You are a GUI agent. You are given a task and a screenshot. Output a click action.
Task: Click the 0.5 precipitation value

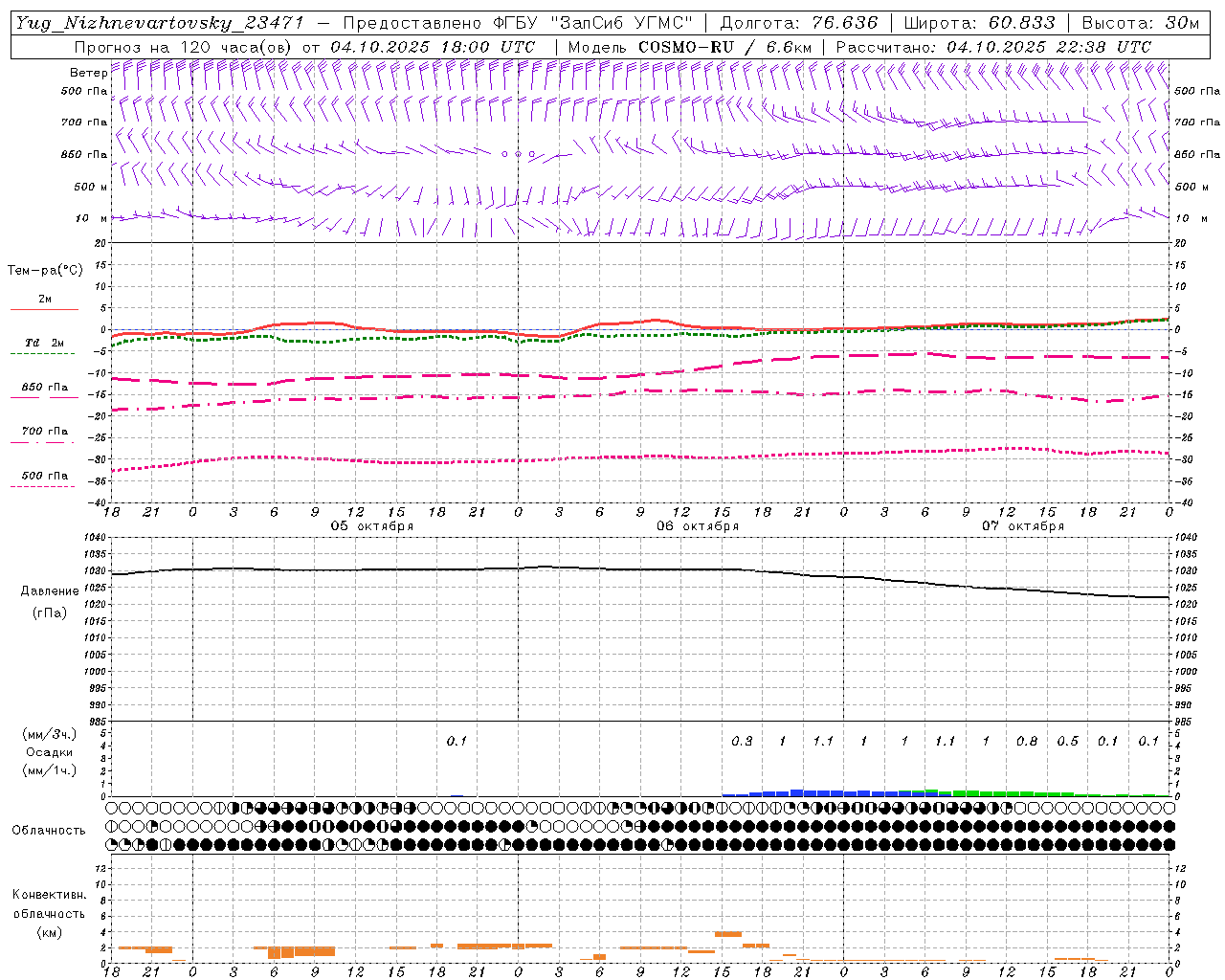[x=1068, y=741]
